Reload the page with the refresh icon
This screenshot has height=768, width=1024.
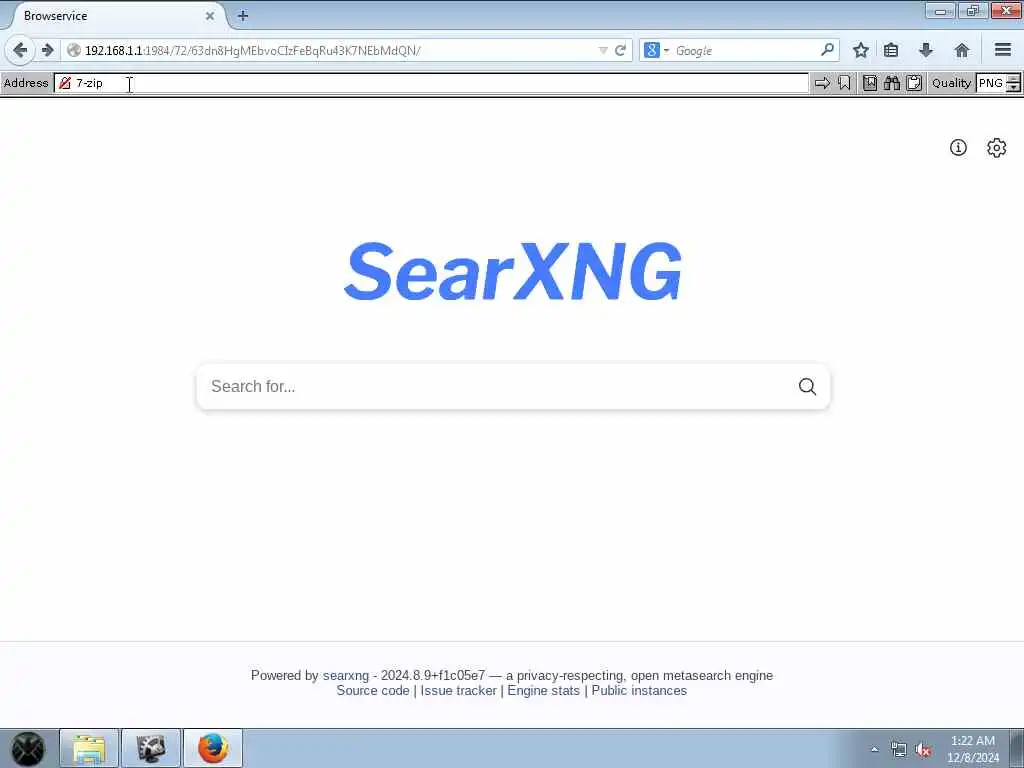tap(620, 50)
